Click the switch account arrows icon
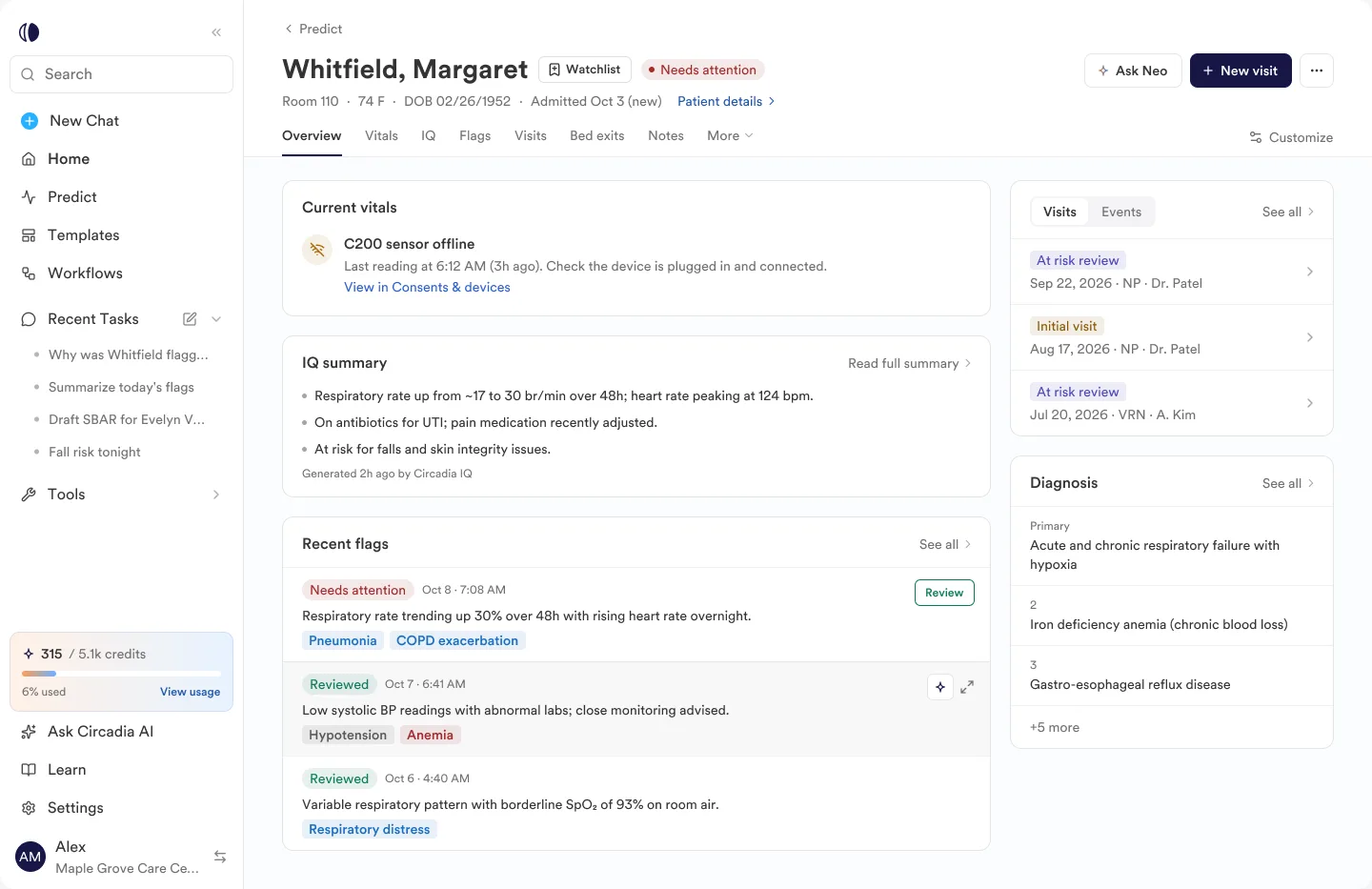This screenshot has height=889, width=1372. tap(220, 857)
